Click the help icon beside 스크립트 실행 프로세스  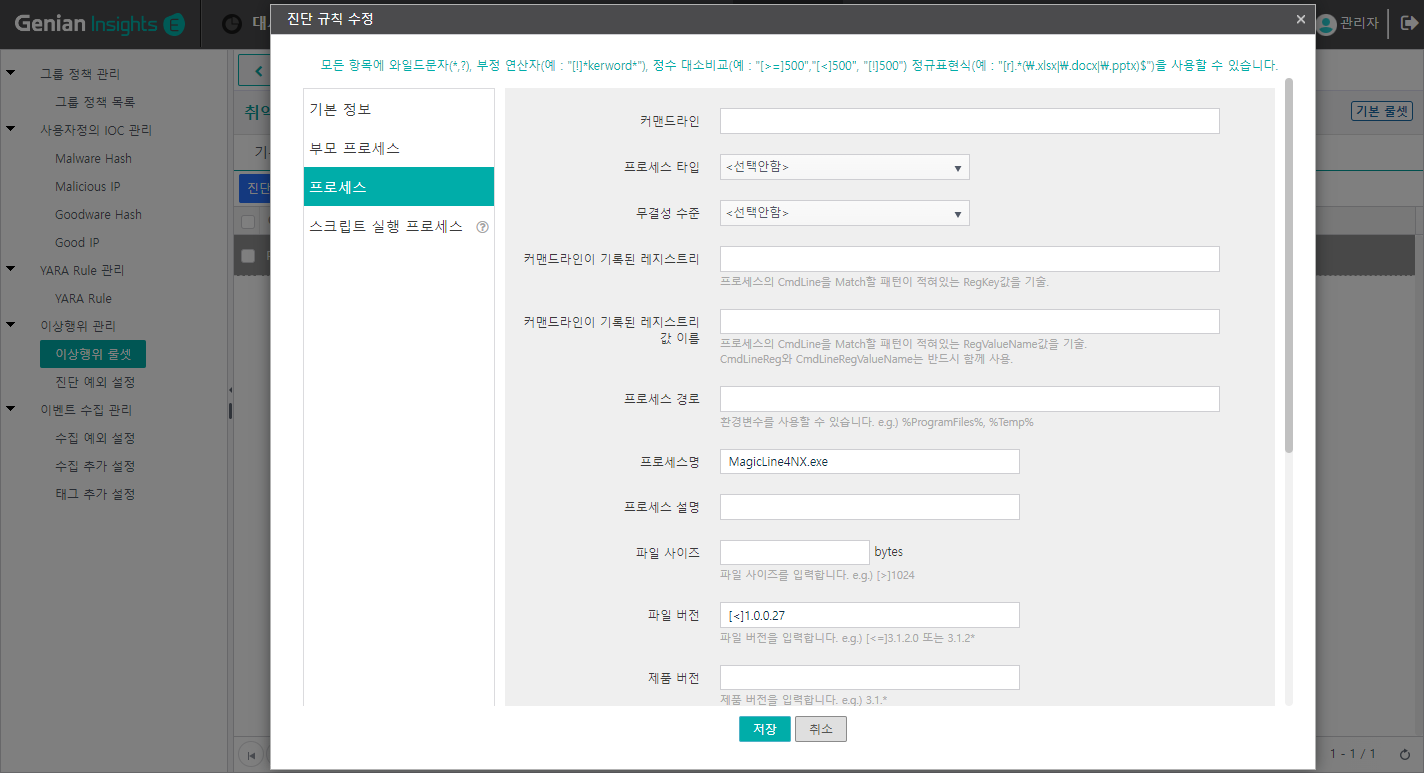pos(483,227)
